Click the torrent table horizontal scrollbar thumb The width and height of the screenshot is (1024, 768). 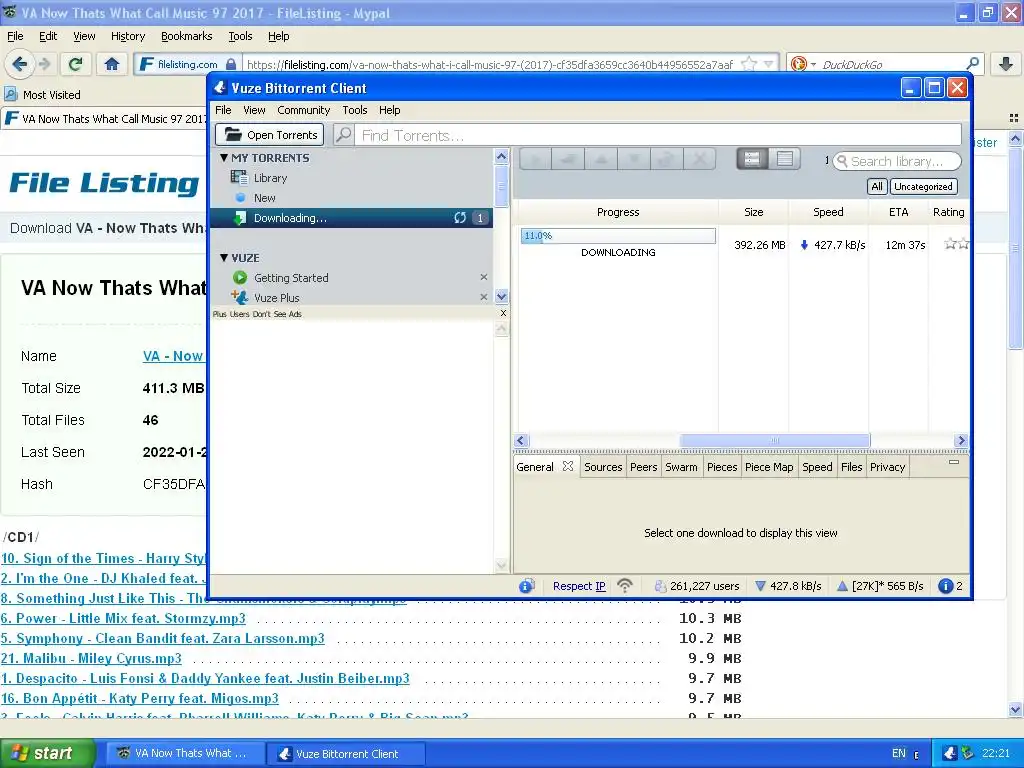point(775,441)
